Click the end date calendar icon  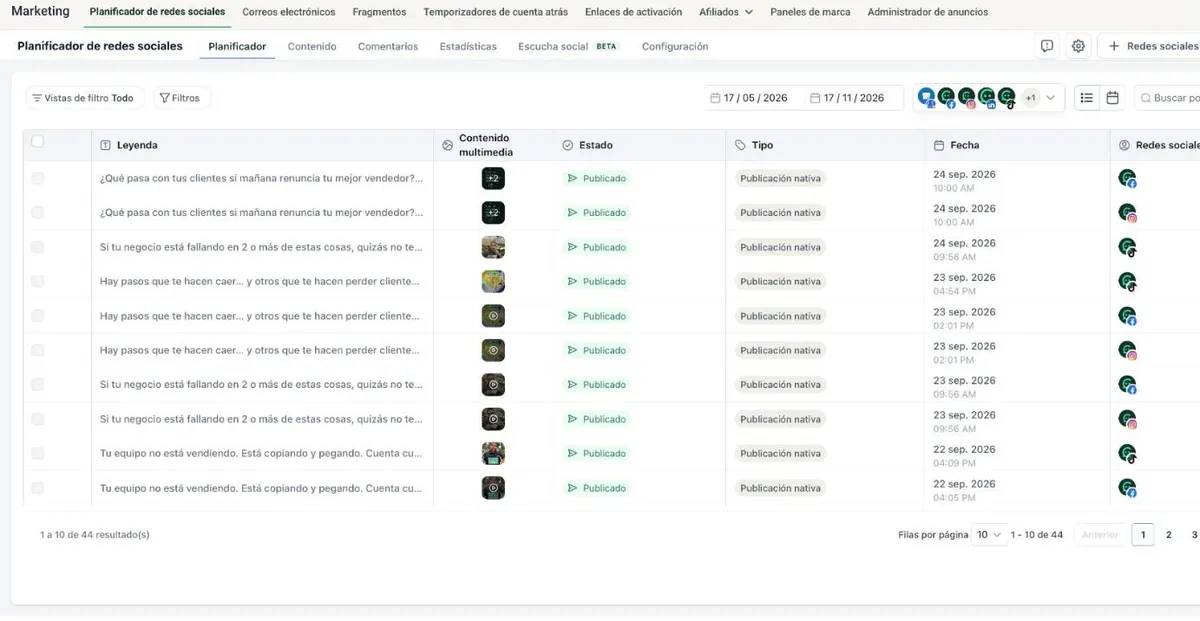pyautogui.click(x=815, y=98)
